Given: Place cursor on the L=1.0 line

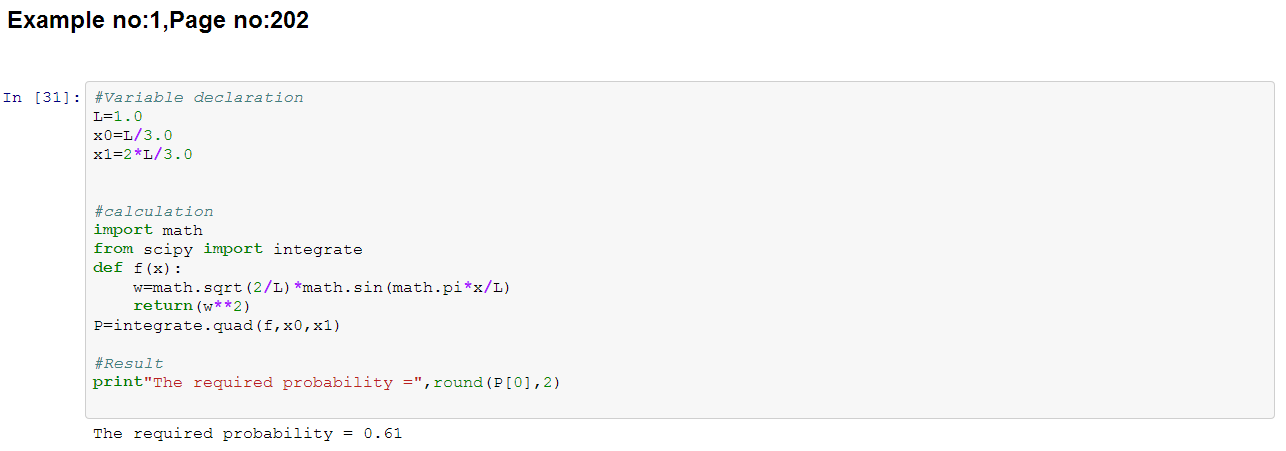Looking at the screenshot, I should pos(118,117).
